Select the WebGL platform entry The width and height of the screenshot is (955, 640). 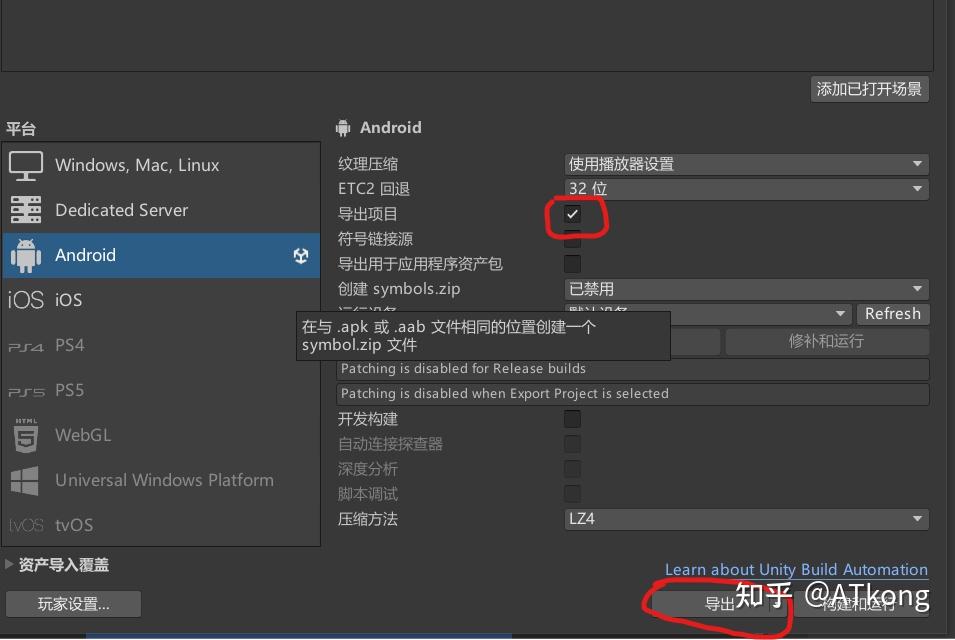pos(161,435)
